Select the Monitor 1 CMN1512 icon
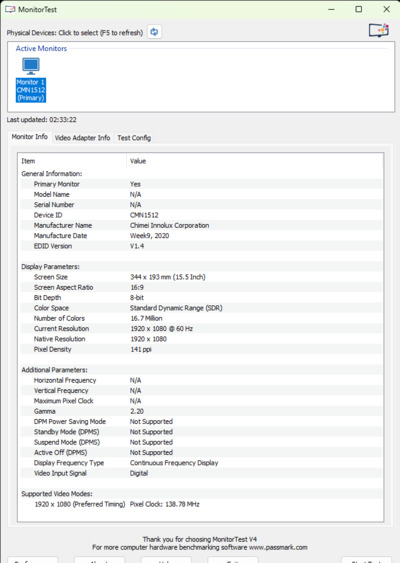 (x=31, y=80)
